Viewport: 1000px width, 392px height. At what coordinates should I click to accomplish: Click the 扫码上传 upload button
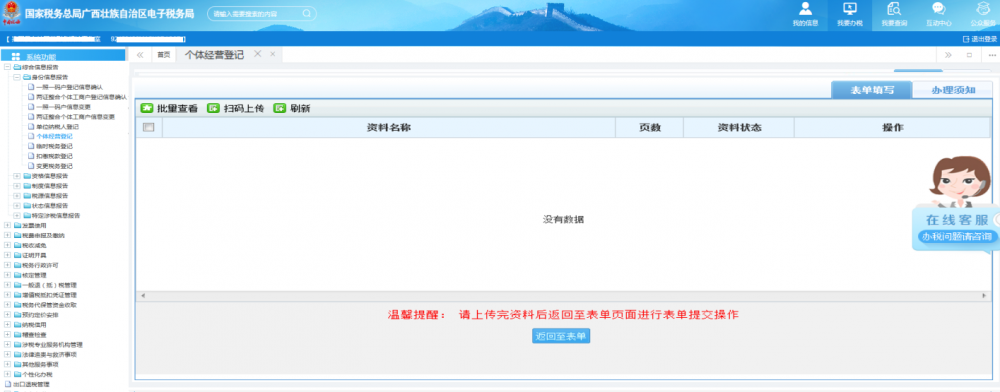click(235, 108)
